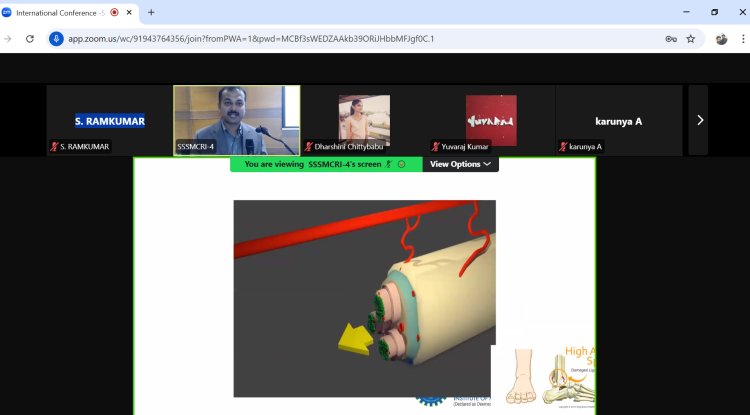This screenshot has width=750, height=415.
Task: Open the password key icon
Action: [671, 39]
